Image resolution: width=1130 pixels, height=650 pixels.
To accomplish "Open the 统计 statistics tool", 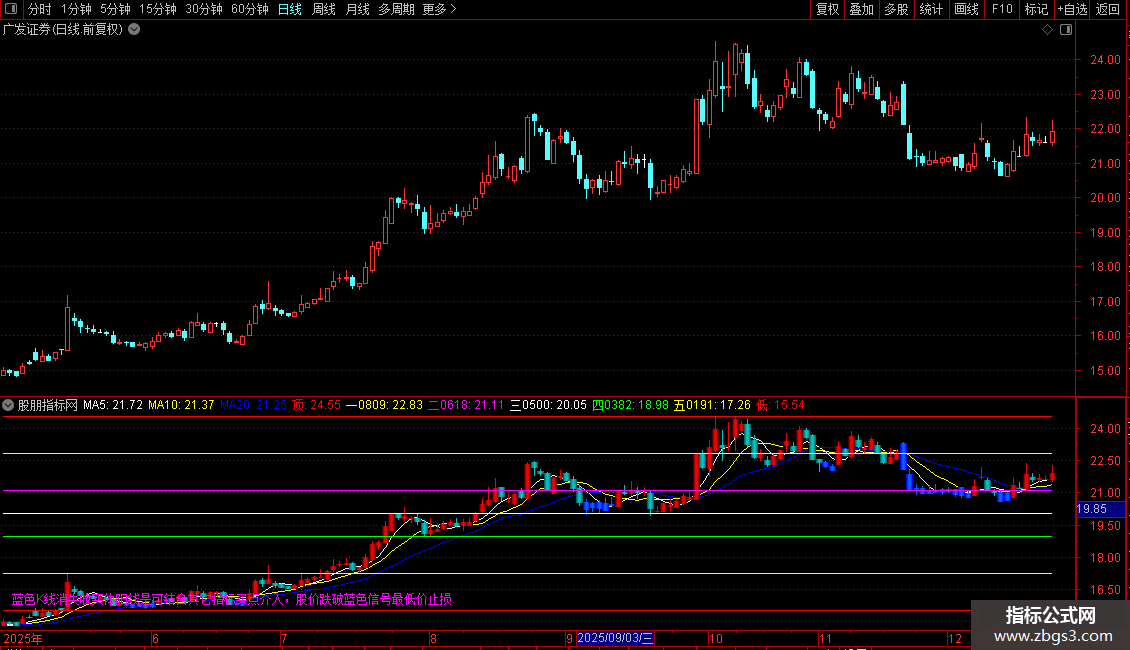I will pos(931,9).
